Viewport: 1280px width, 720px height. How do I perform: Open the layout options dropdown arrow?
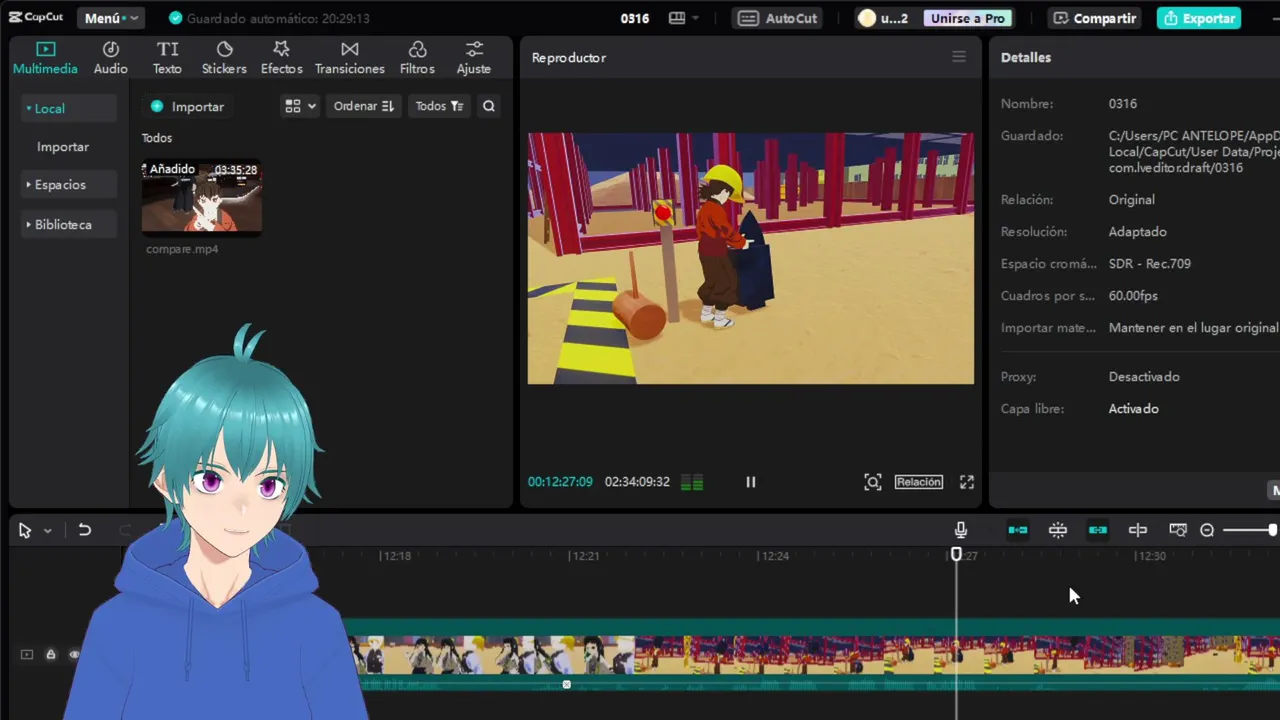695,18
